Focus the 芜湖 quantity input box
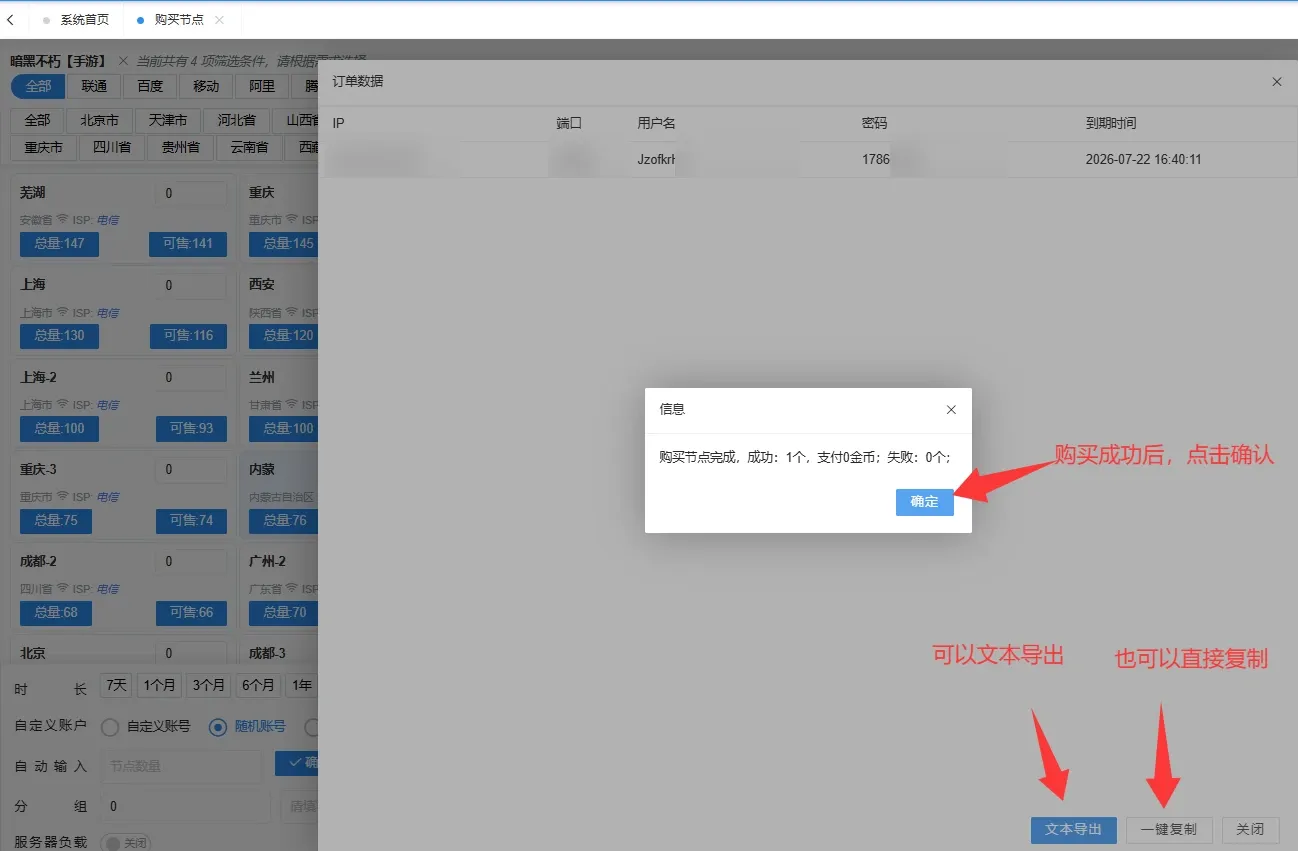 [190, 193]
